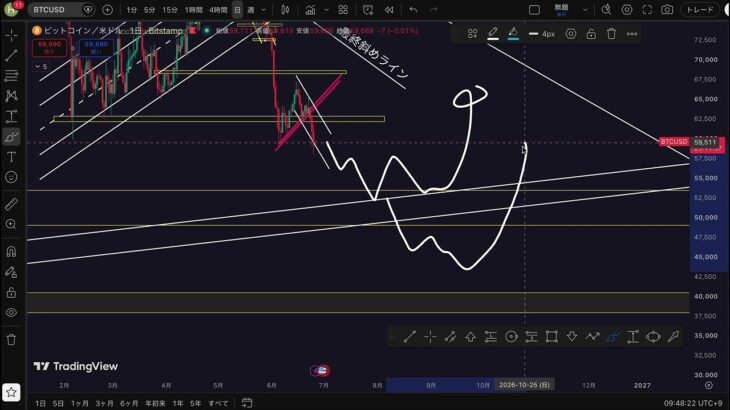This screenshot has height=410, width=730.
Task: Open drawing templates icon in floating toolbar
Action: click(472, 34)
